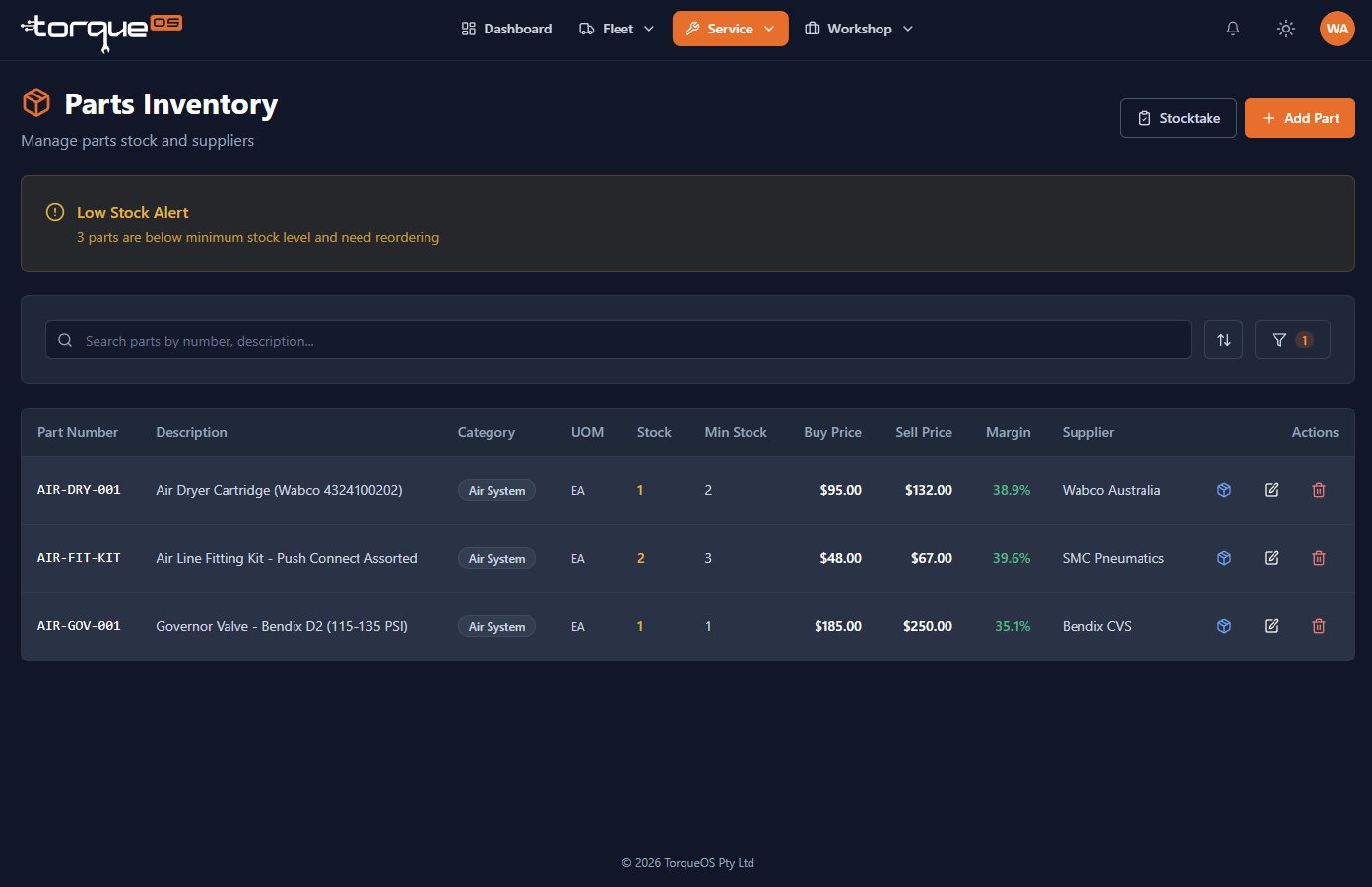The image size is (1372, 887).
Task: Click the TorqueOS Pty Ltd copyright footer
Action: click(x=687, y=863)
